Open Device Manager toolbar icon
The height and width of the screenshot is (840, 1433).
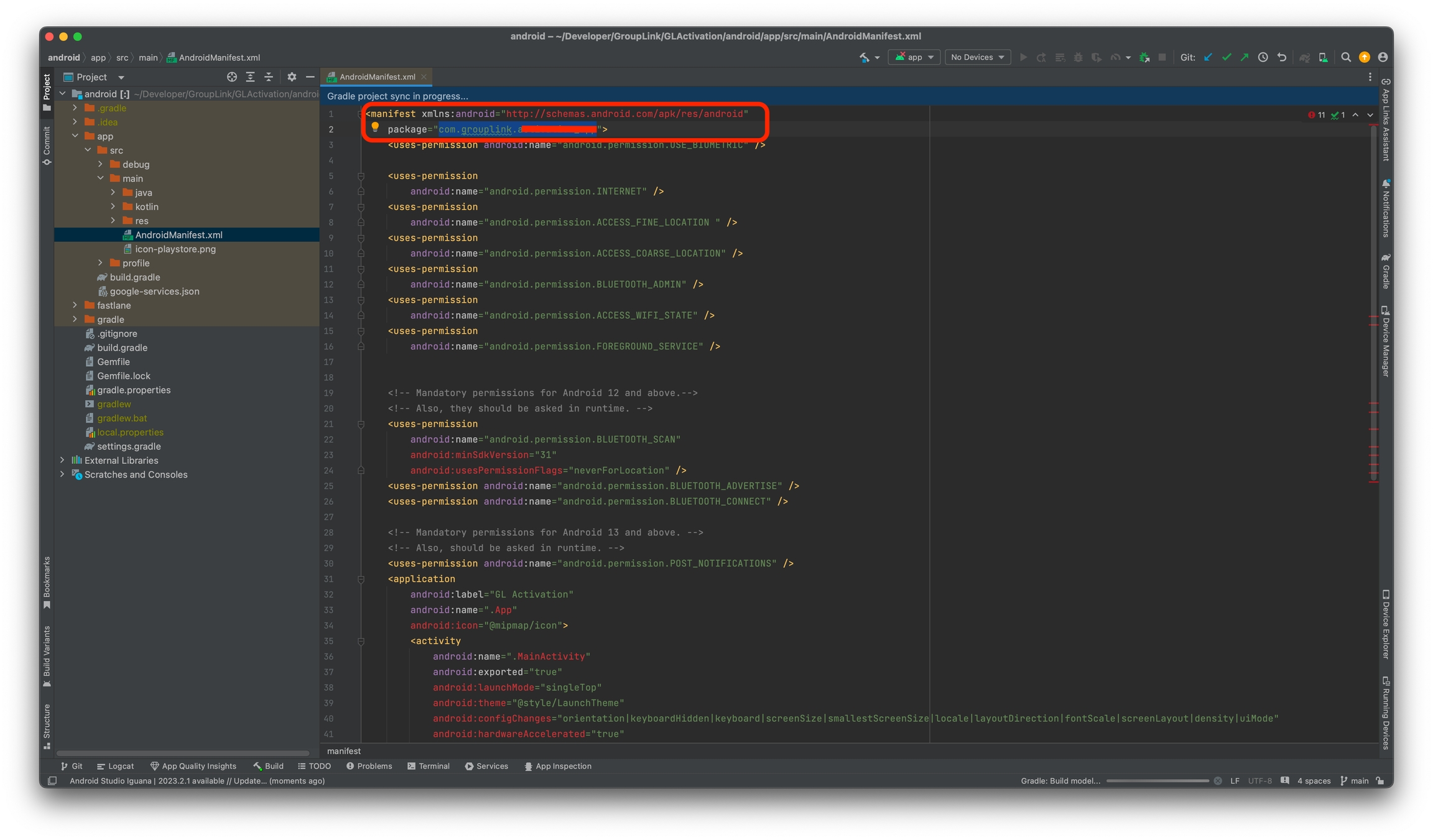(x=1323, y=57)
